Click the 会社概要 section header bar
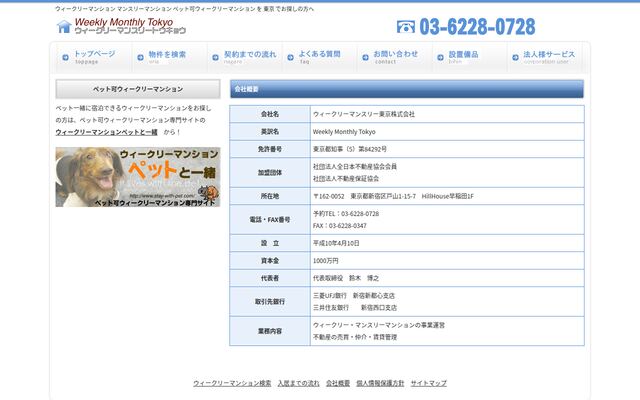 point(407,89)
